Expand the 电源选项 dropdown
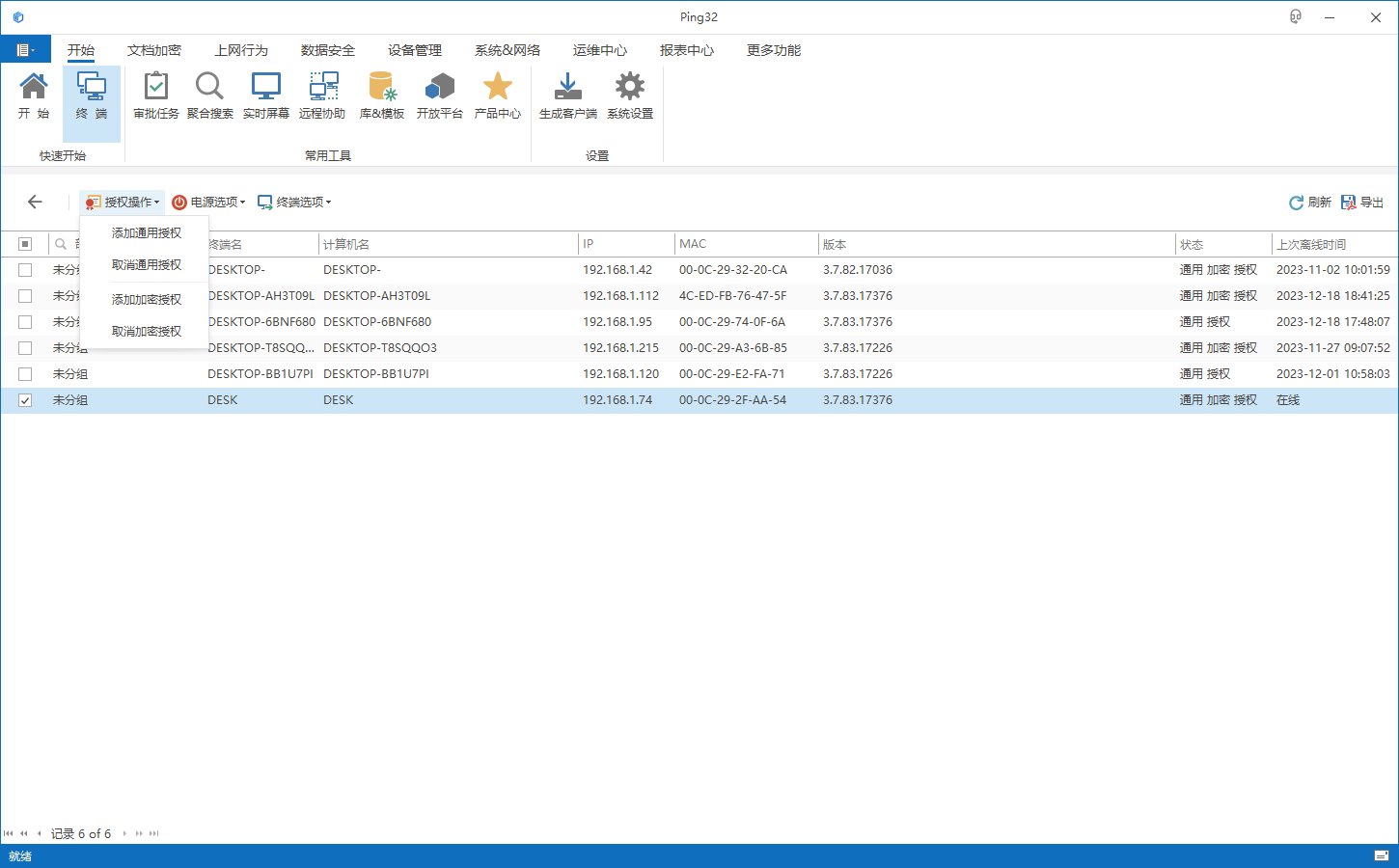Viewport: 1399px width, 868px height. [208, 202]
